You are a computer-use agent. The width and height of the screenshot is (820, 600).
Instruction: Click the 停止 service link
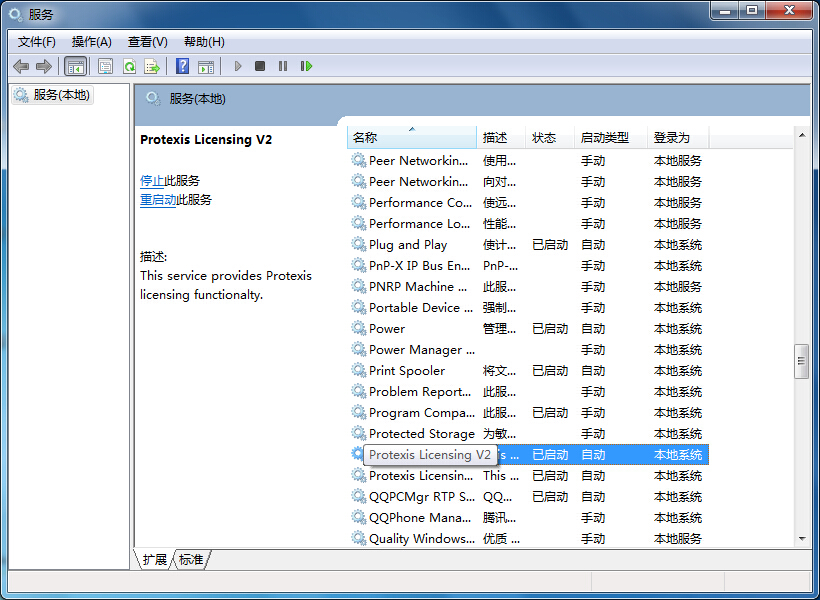(x=152, y=181)
